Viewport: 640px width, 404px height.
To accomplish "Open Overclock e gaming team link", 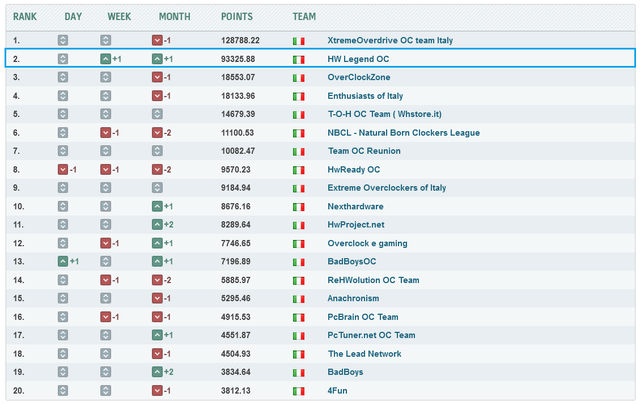I will [367, 244].
